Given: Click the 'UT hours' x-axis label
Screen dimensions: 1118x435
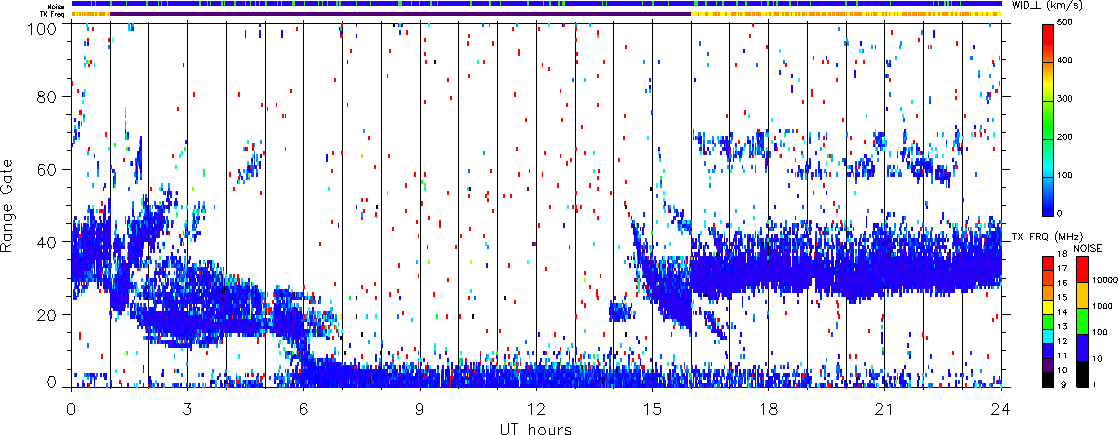Looking at the screenshot, I should 536,427.
